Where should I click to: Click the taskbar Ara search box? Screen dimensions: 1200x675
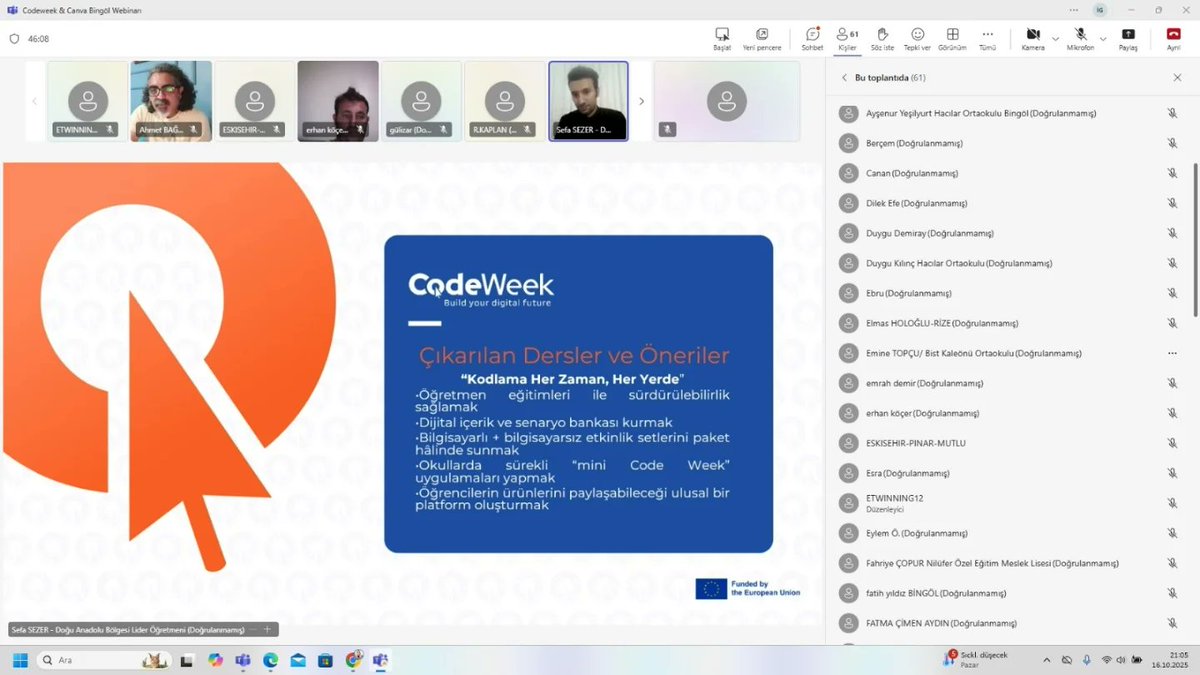pos(104,660)
